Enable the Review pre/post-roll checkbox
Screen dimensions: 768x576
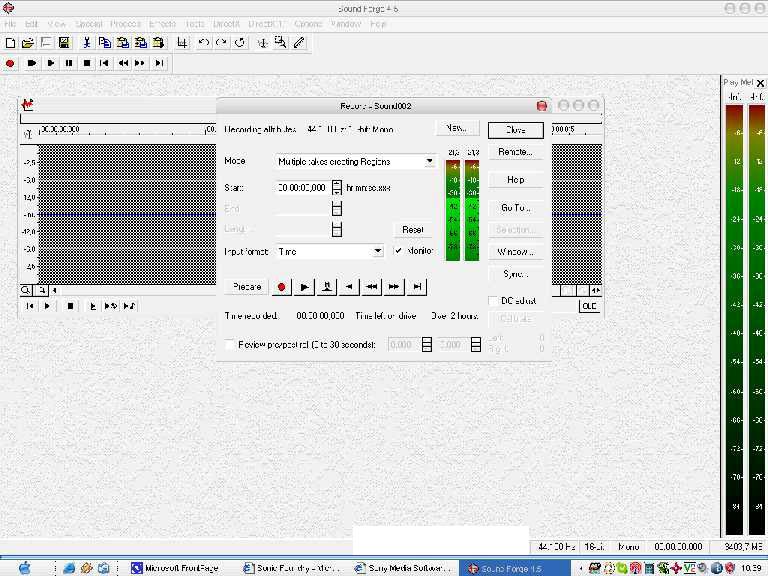(x=230, y=344)
